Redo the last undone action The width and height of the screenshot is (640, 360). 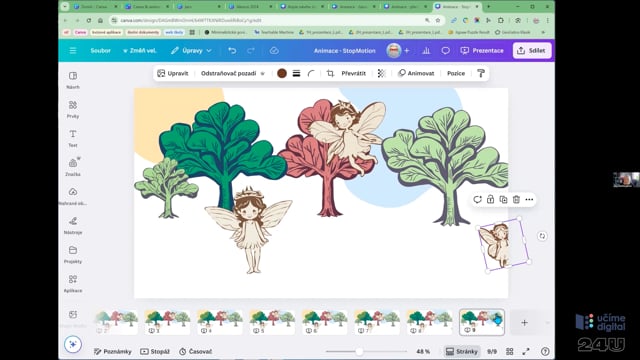click(x=251, y=51)
